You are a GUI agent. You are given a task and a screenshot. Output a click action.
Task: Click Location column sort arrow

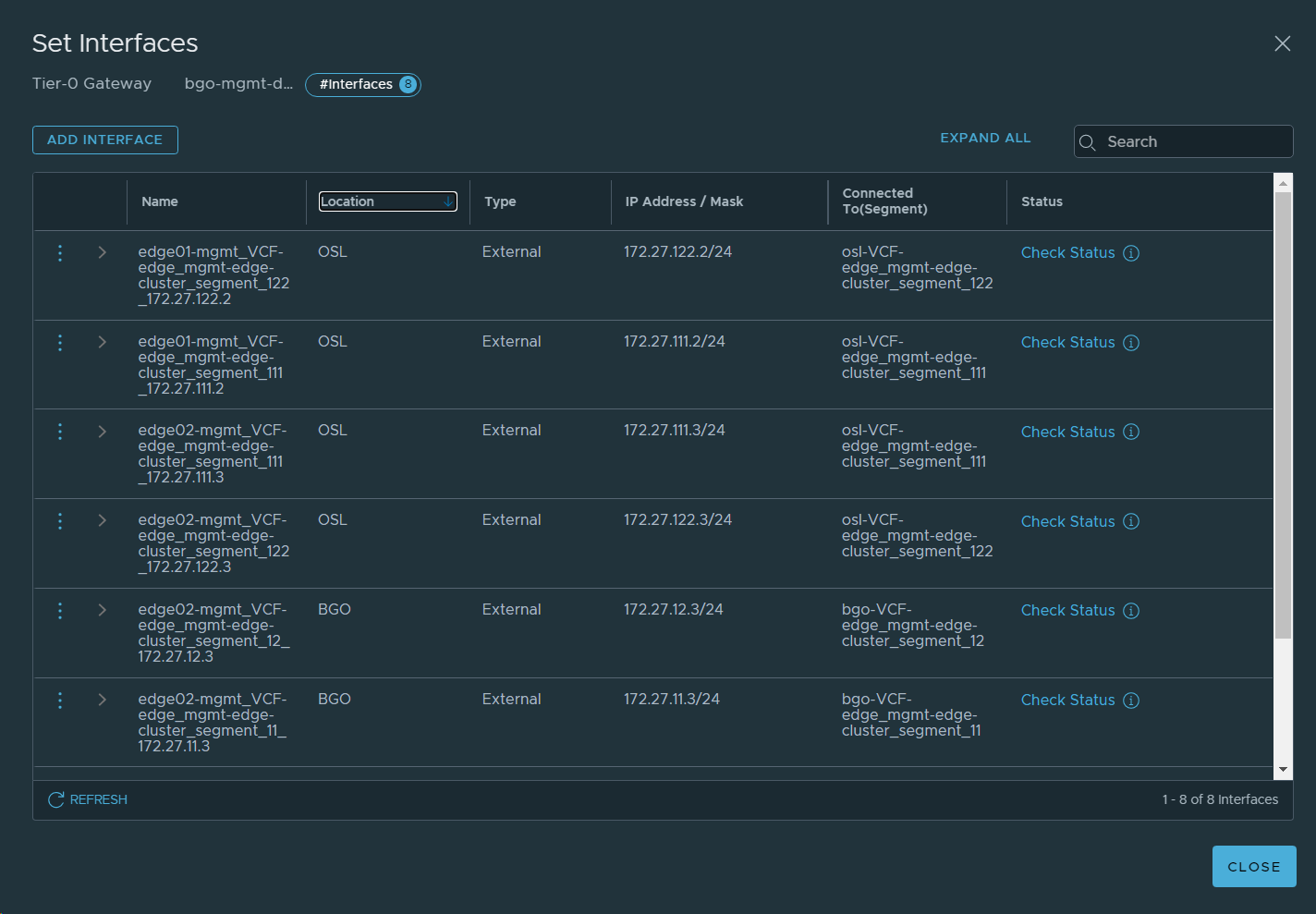tap(448, 201)
